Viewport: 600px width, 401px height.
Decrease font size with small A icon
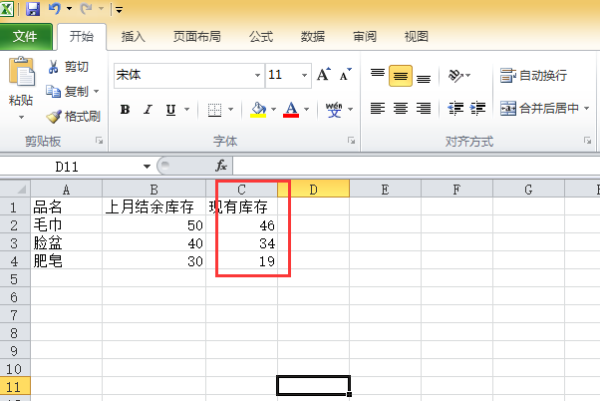point(346,74)
